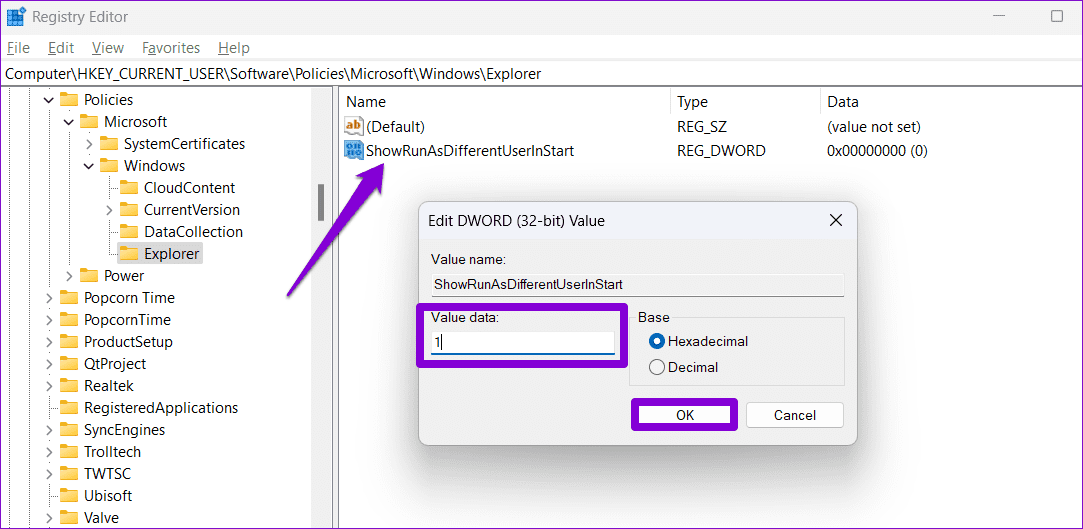This screenshot has width=1083, height=529.
Task: Click the (Default) string value icon
Action: pos(354,126)
